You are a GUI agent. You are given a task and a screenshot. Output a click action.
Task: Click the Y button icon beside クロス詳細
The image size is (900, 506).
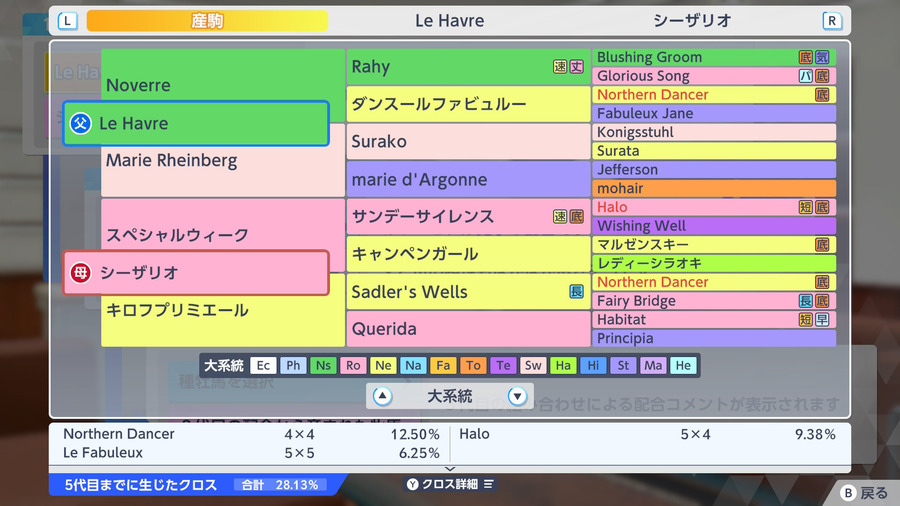click(413, 484)
